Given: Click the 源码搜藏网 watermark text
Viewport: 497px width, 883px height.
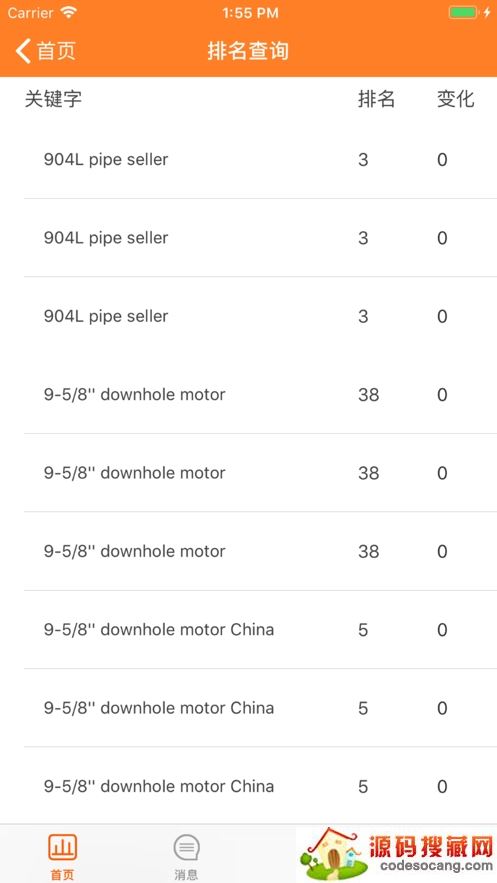Looking at the screenshot, I should pyautogui.click(x=431, y=846).
